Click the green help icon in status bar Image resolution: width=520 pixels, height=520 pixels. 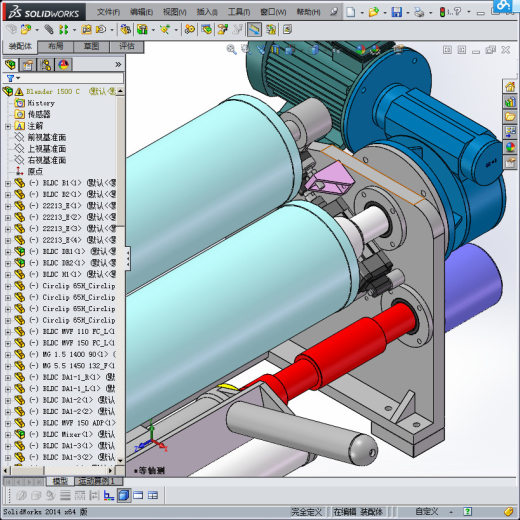pos(468,511)
